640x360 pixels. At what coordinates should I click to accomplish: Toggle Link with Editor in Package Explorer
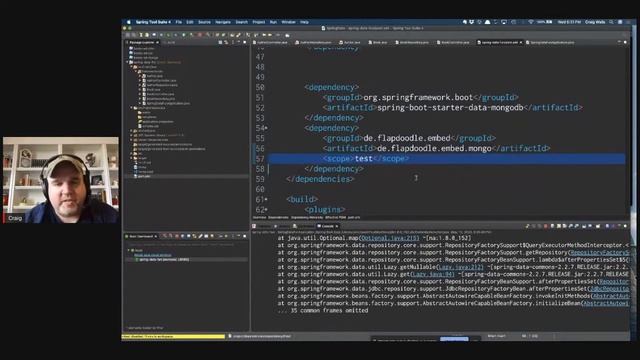(226, 42)
